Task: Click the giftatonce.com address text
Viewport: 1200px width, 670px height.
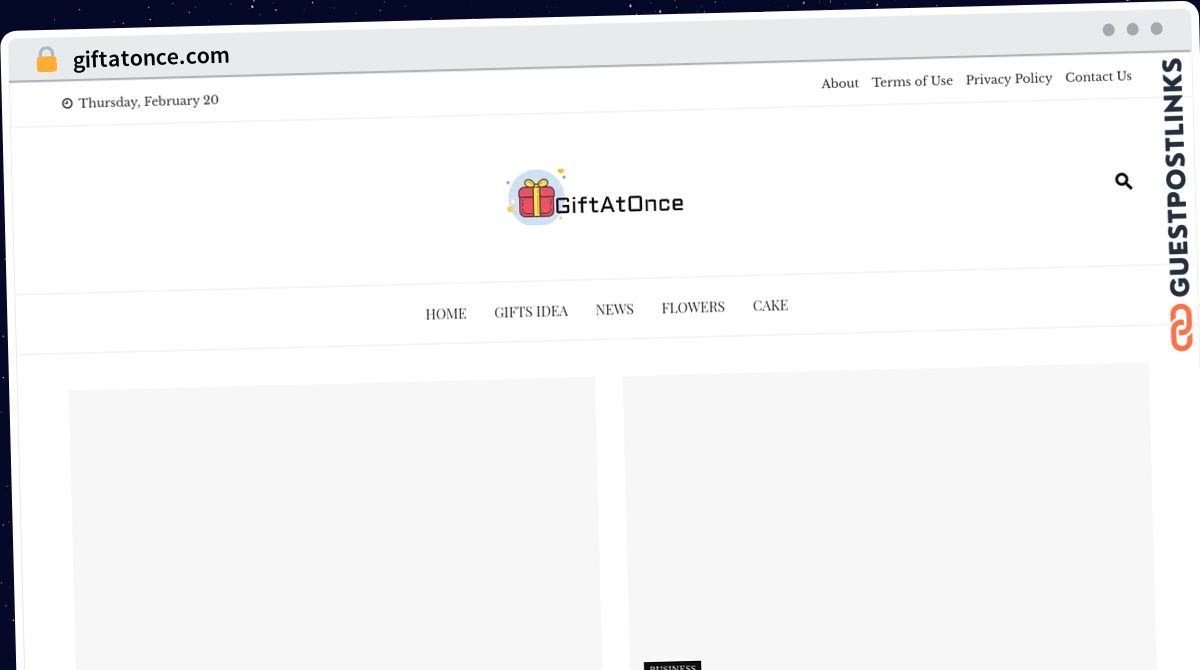Action: 151,57
